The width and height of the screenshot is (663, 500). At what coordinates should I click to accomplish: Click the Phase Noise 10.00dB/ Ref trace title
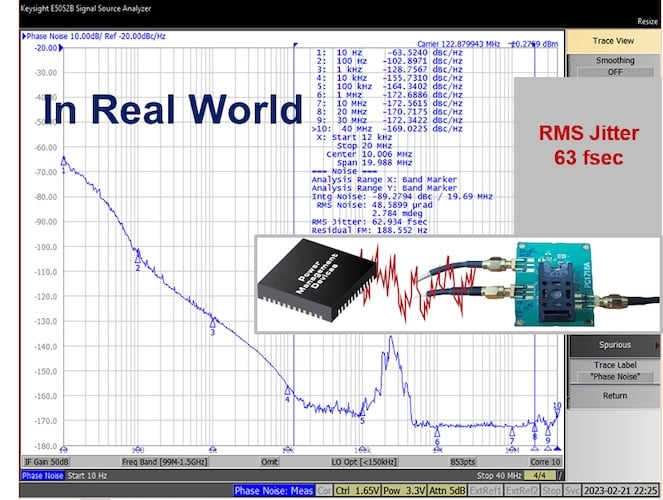[94, 36]
